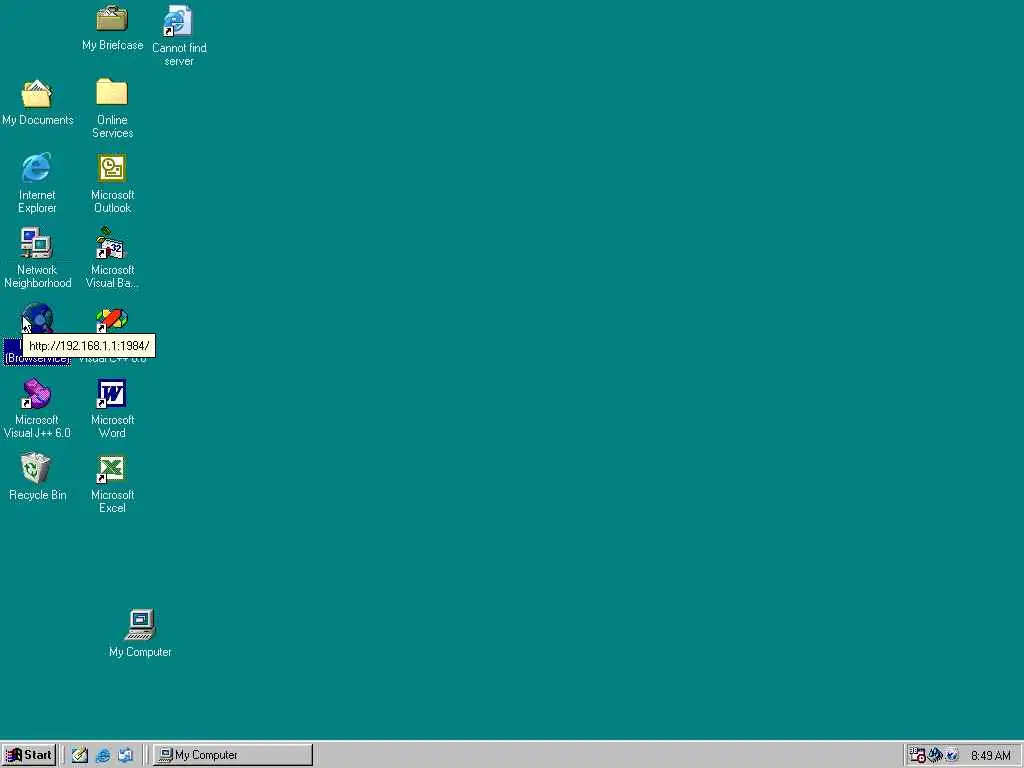The height and width of the screenshot is (768, 1024).
Task: Click the Task Scheduler tray icon
Action: tap(918, 756)
